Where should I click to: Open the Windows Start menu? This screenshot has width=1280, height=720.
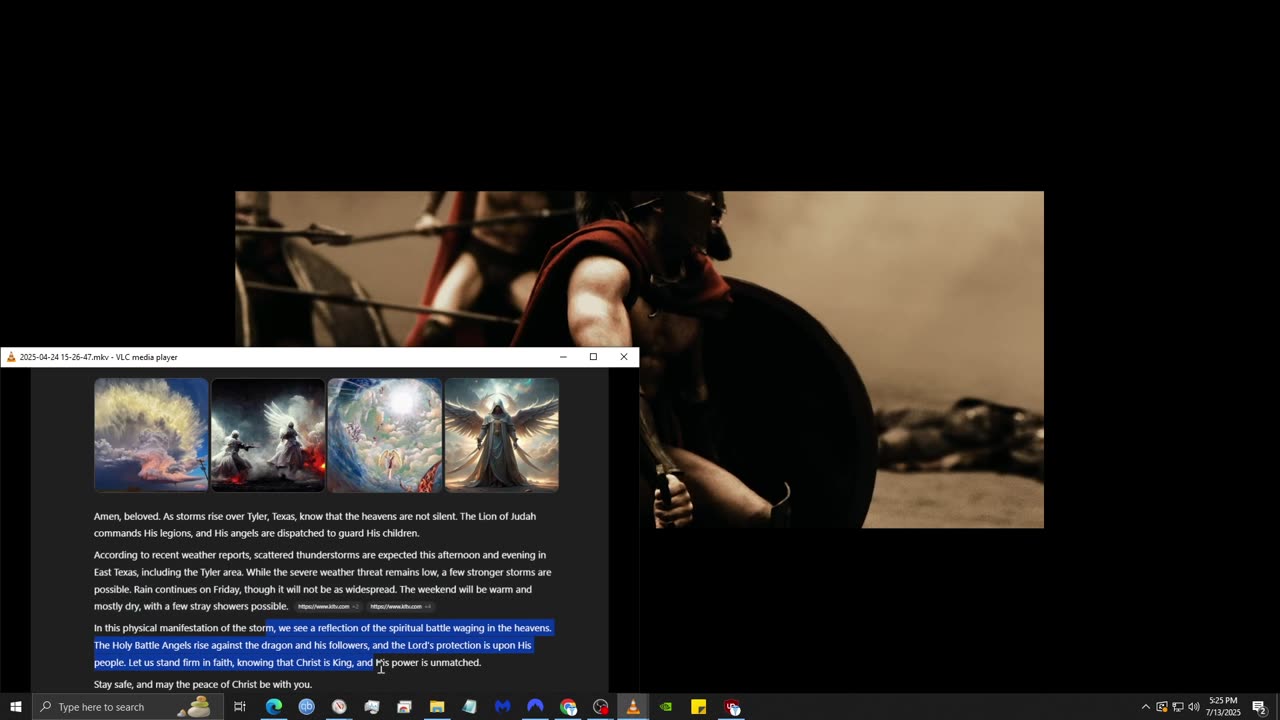point(15,707)
